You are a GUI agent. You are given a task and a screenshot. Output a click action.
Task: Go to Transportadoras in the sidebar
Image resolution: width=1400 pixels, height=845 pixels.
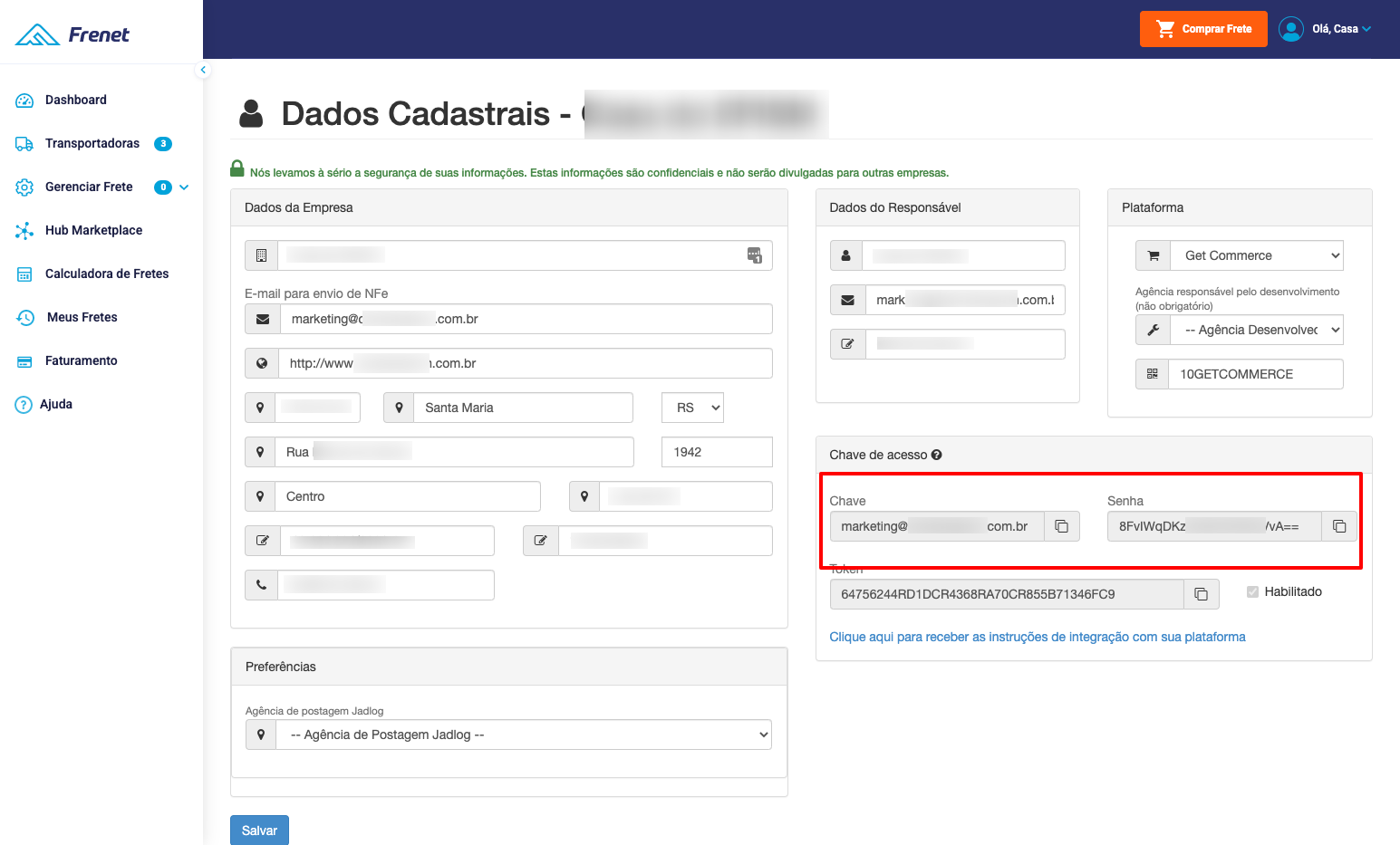coord(92,143)
